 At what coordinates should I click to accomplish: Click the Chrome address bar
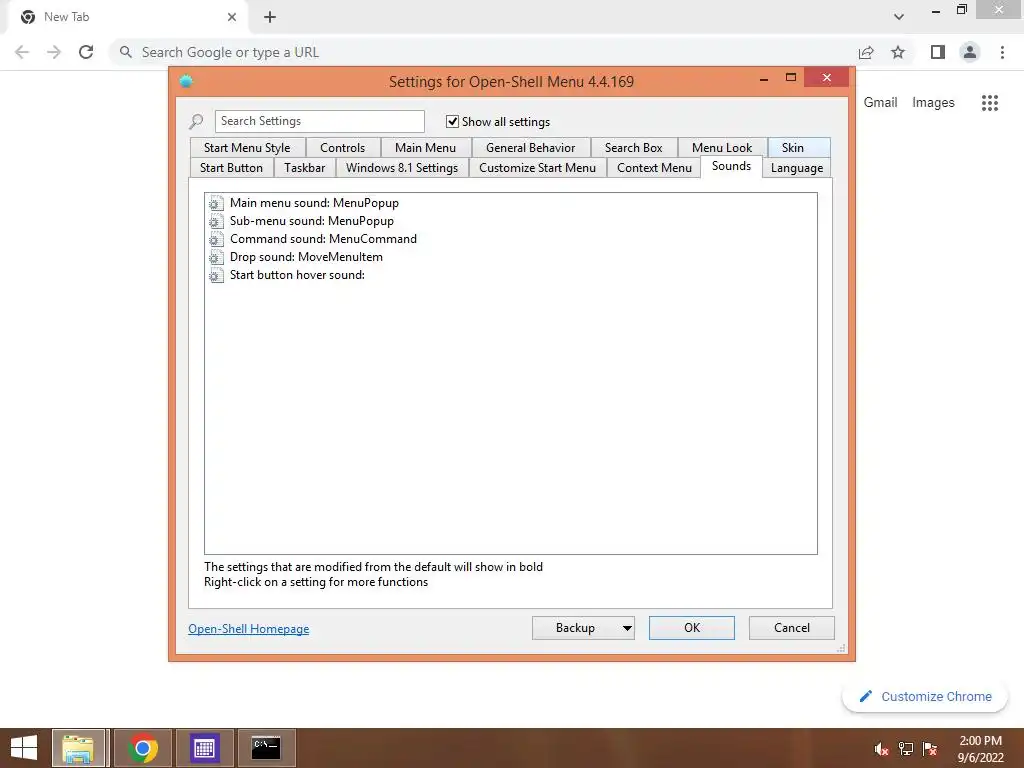pyautogui.click(x=483, y=52)
